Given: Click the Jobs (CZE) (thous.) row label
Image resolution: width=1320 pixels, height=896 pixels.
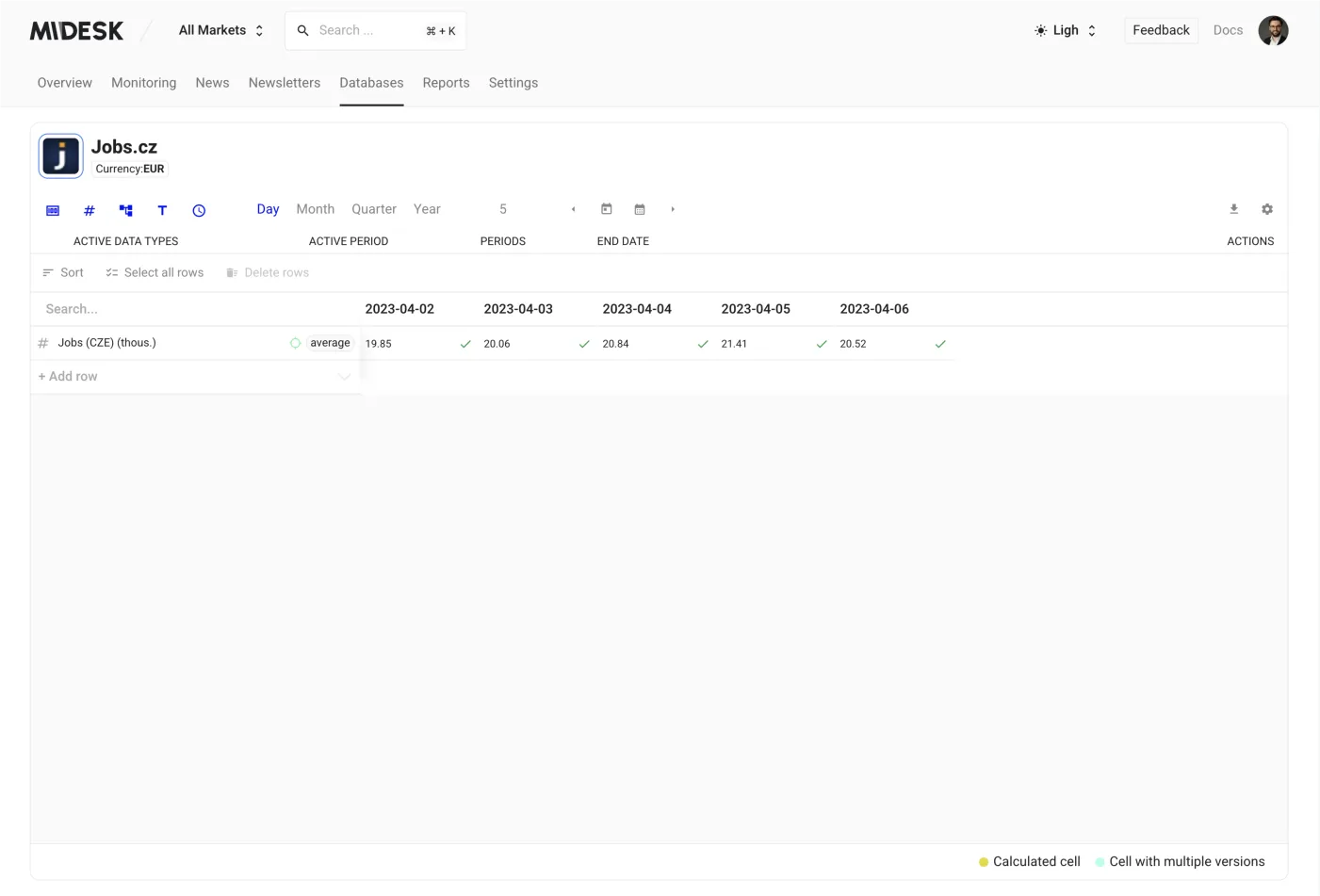Looking at the screenshot, I should tap(107, 343).
